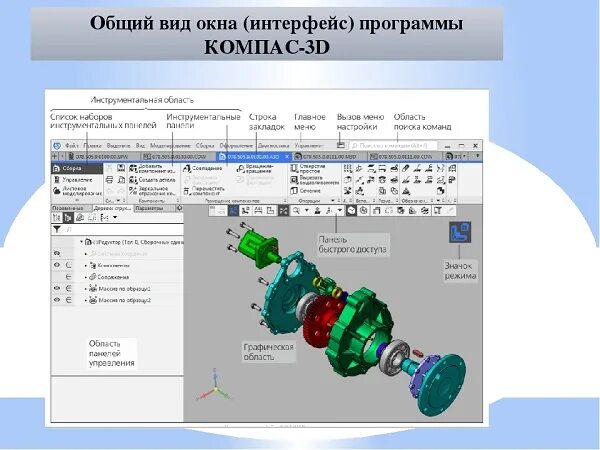600x450 pixels.
Task: Collapse the Редуктор root tree node
Action: [81, 242]
